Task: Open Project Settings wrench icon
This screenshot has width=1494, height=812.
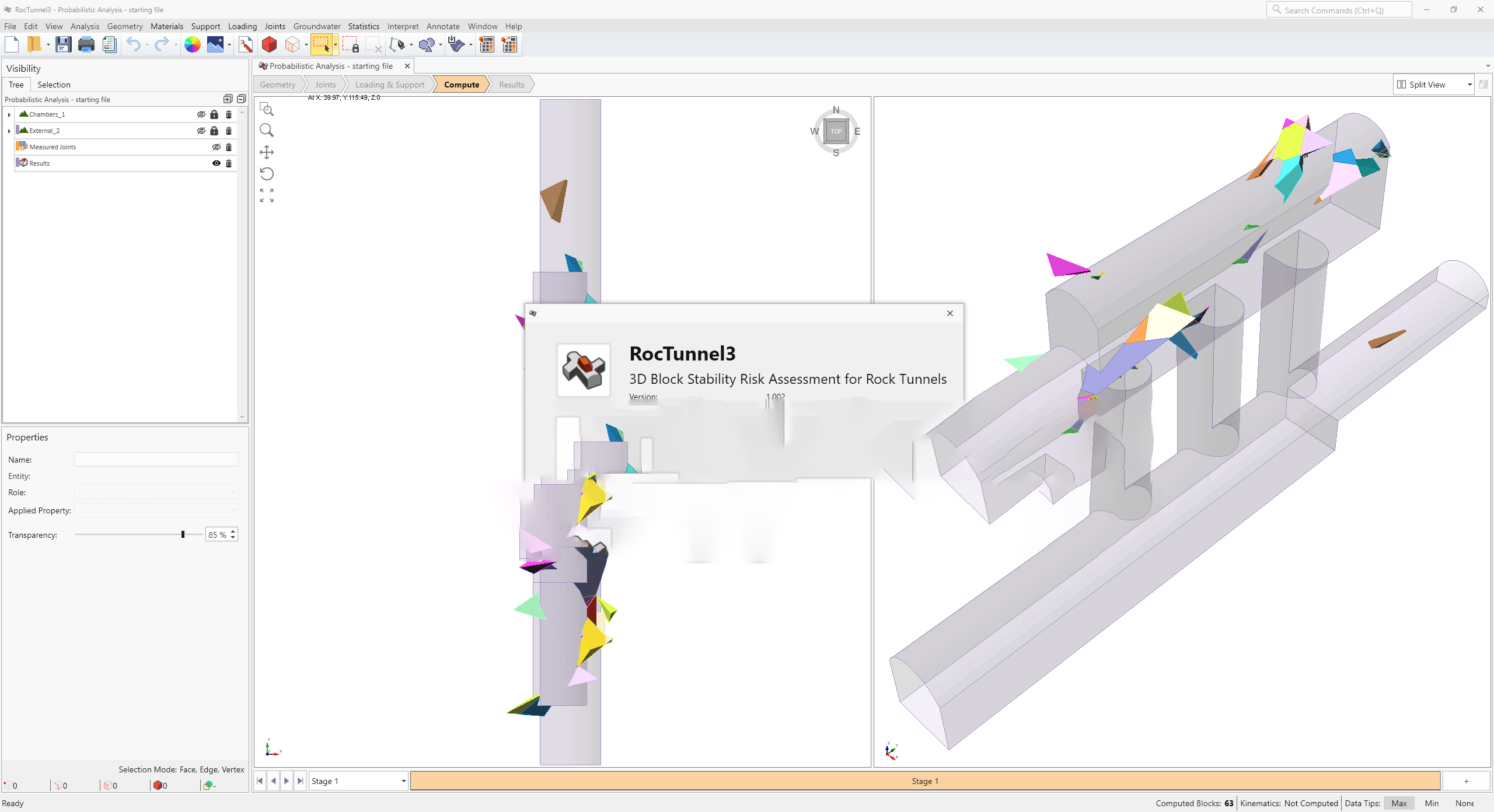Action: pyautogui.click(x=246, y=45)
